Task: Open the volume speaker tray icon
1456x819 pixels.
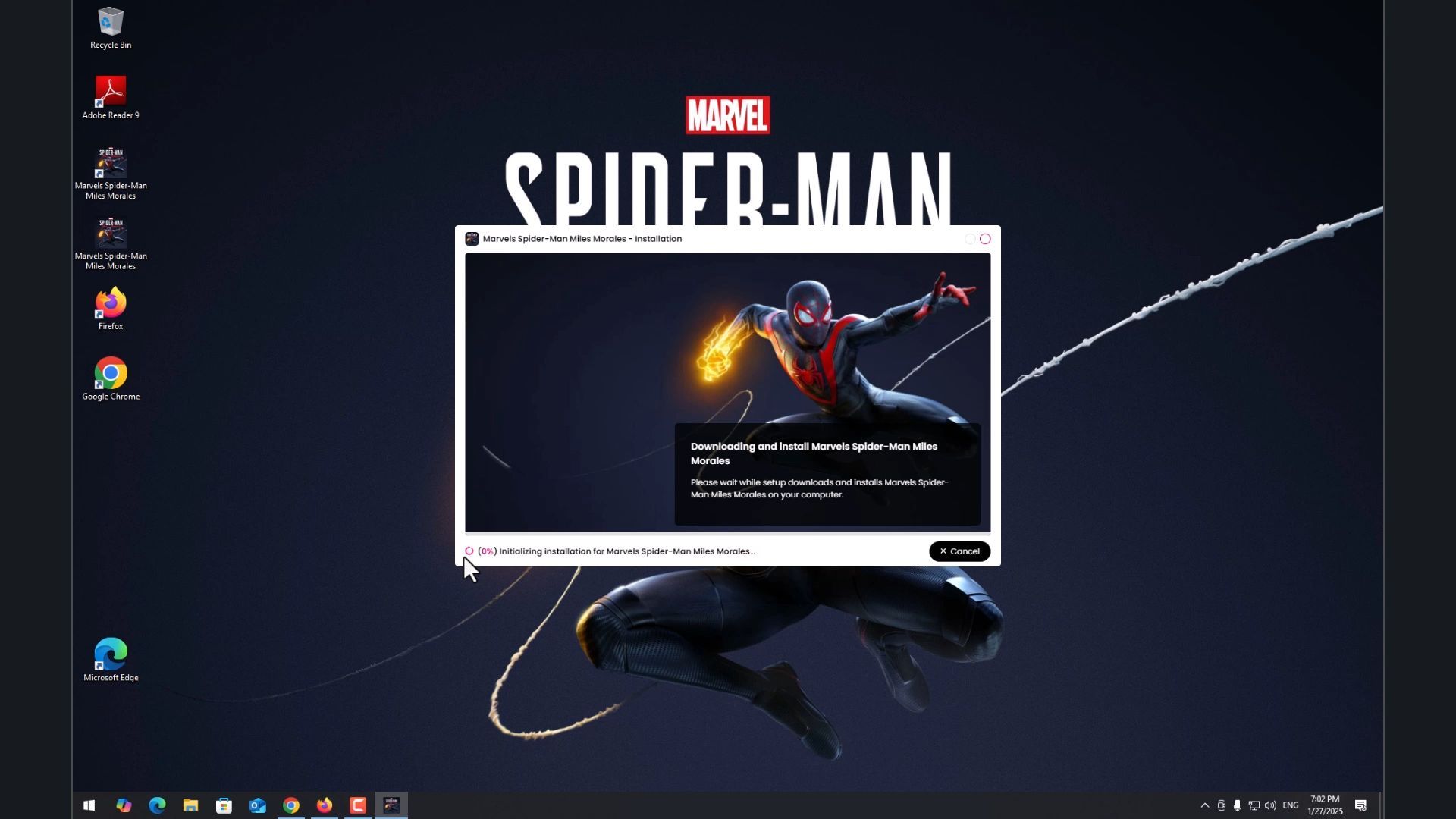Action: (1270, 805)
